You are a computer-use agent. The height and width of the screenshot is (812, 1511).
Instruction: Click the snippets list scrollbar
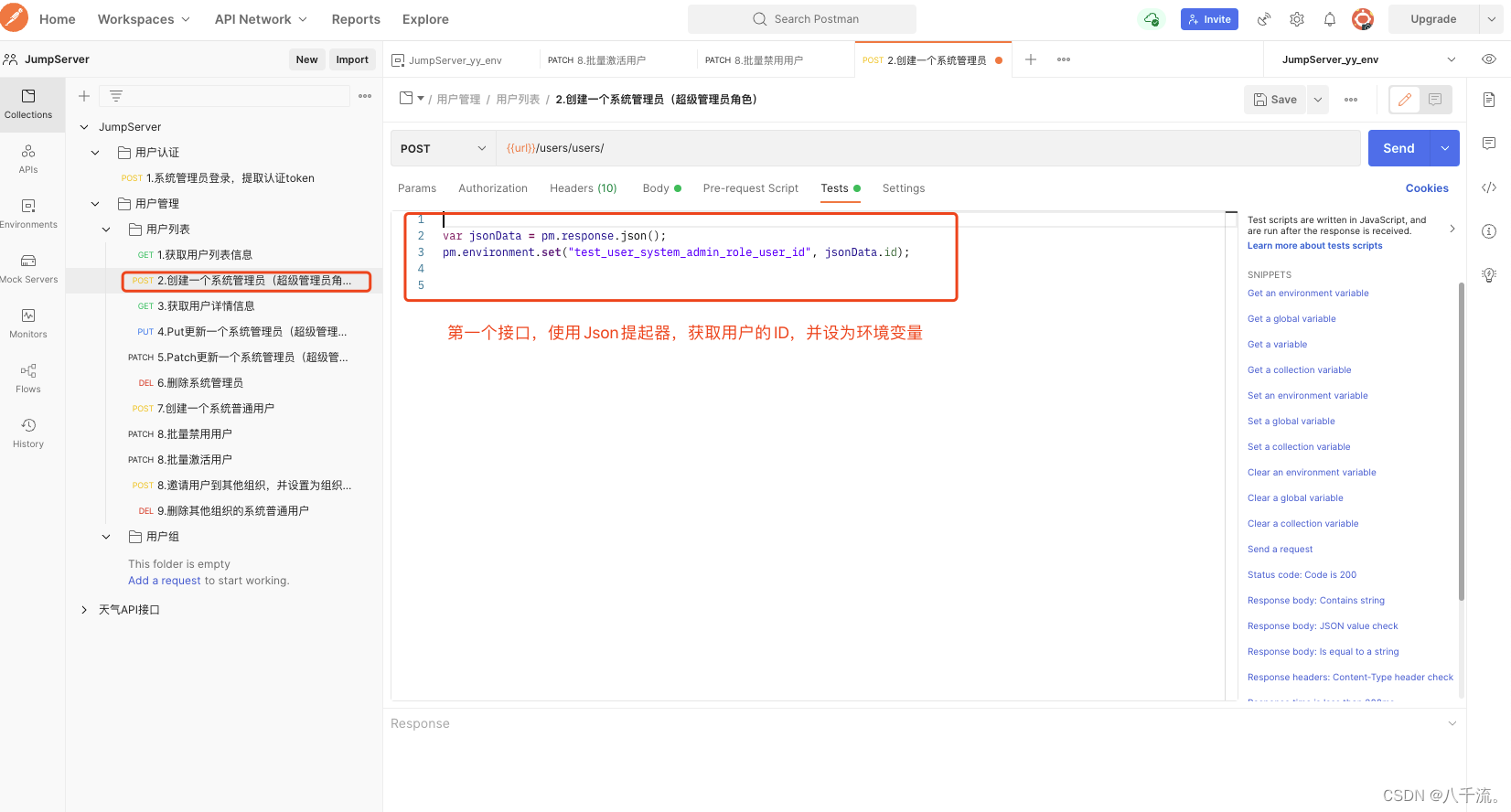click(1462, 442)
